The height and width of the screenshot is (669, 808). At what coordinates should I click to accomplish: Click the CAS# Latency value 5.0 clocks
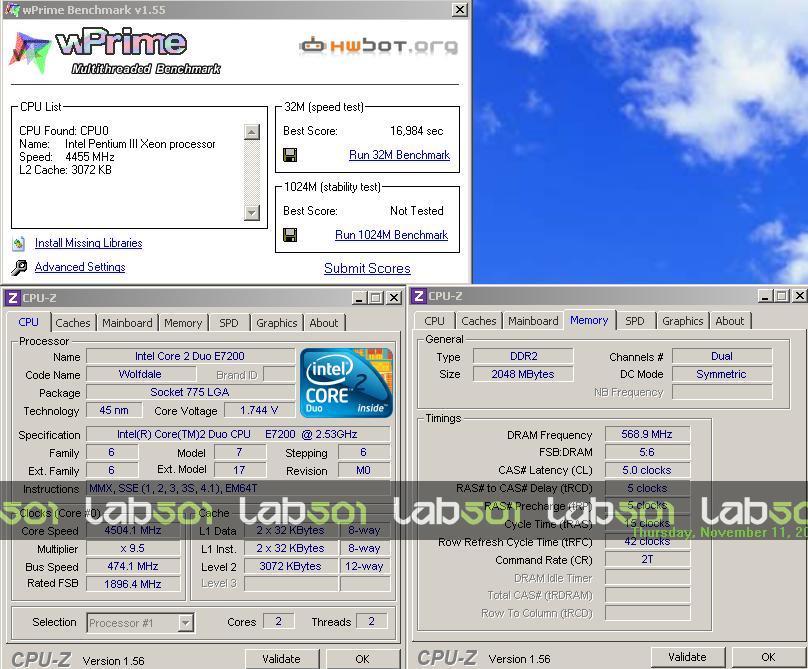pyautogui.click(x=647, y=470)
